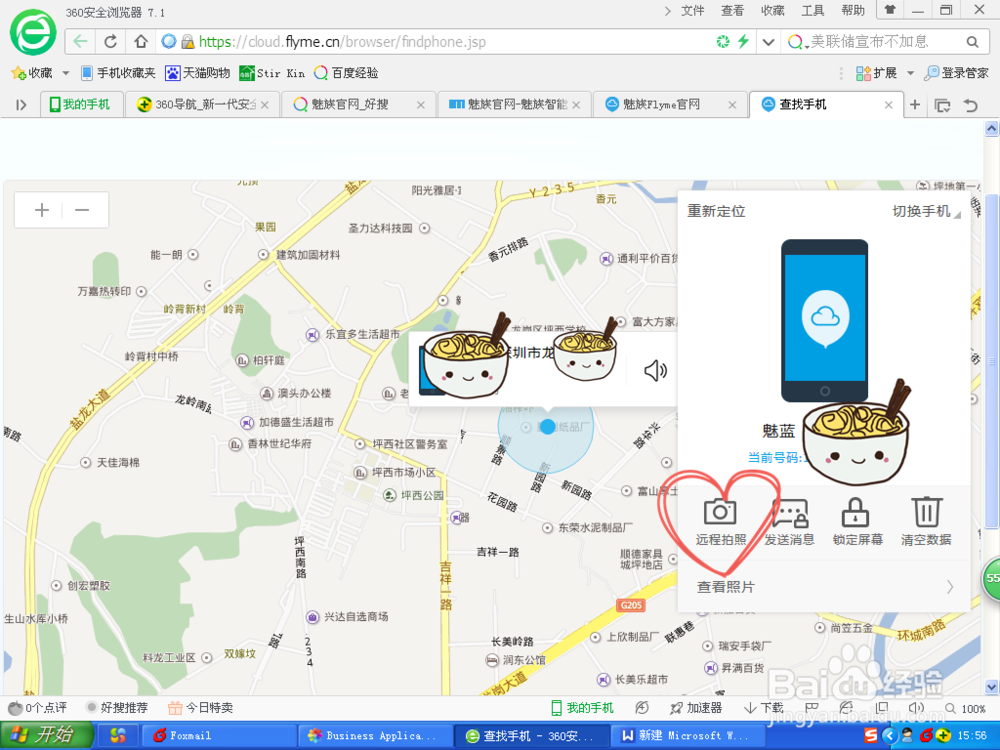This screenshot has height=750, width=1000.
Task: Toggle the sidebar panel arrow left of tabs
Action: 21,105
